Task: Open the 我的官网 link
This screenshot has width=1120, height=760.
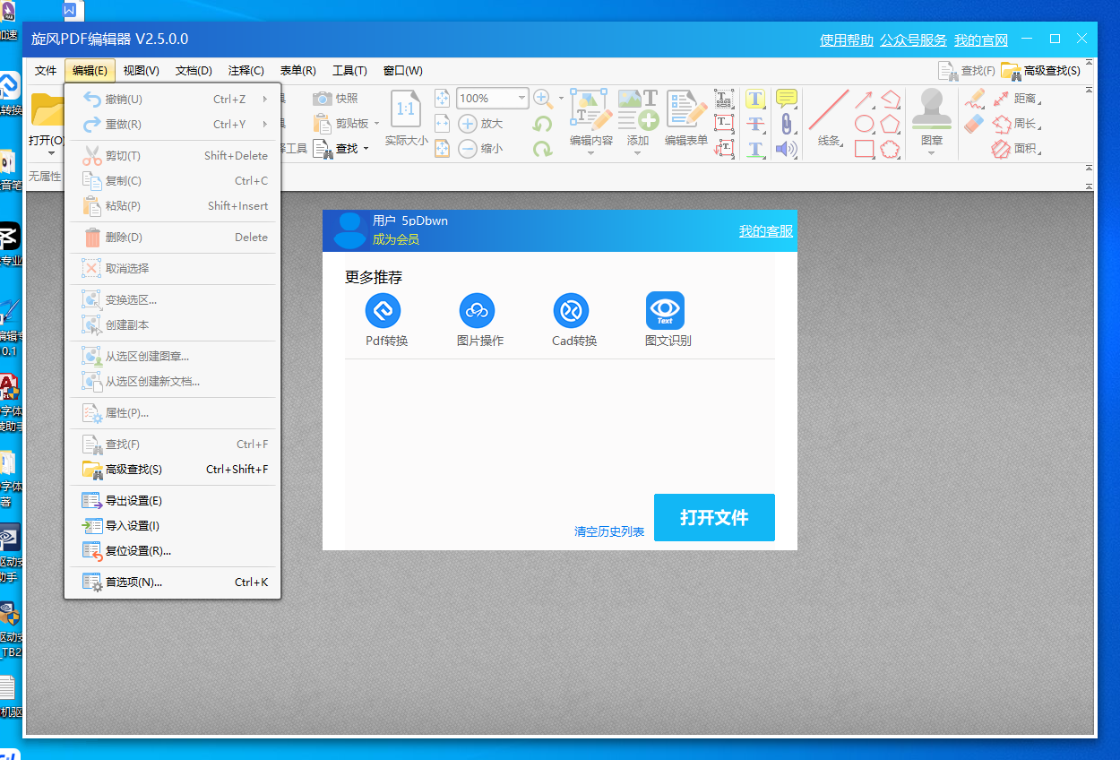Action: (x=981, y=40)
